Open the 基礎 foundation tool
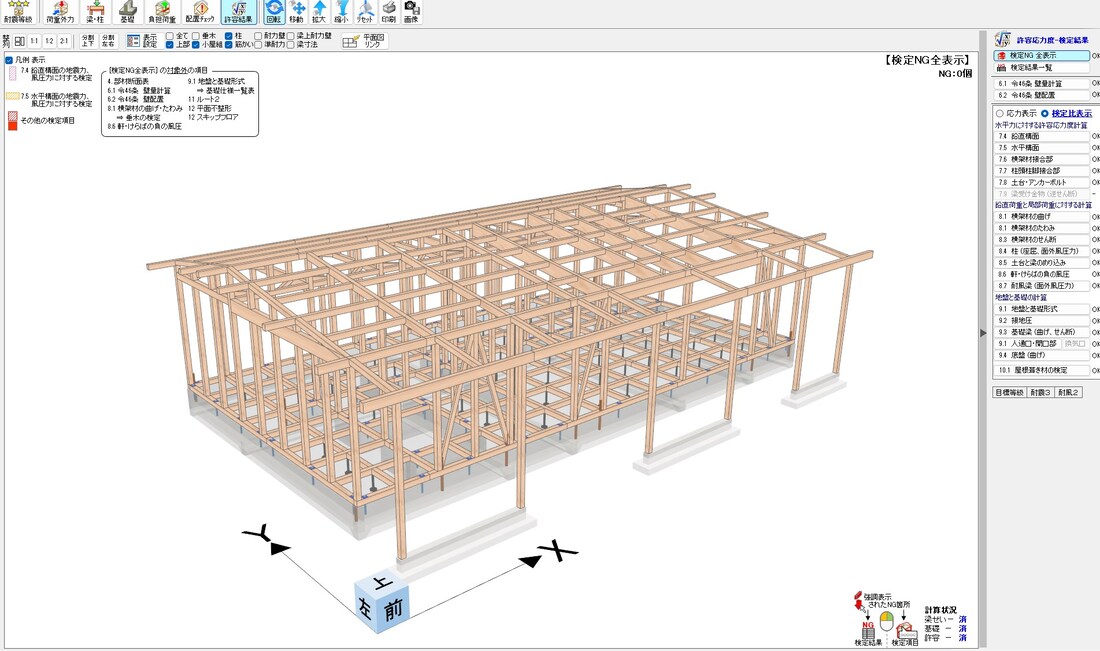The width and height of the screenshot is (1100, 651). click(x=127, y=12)
